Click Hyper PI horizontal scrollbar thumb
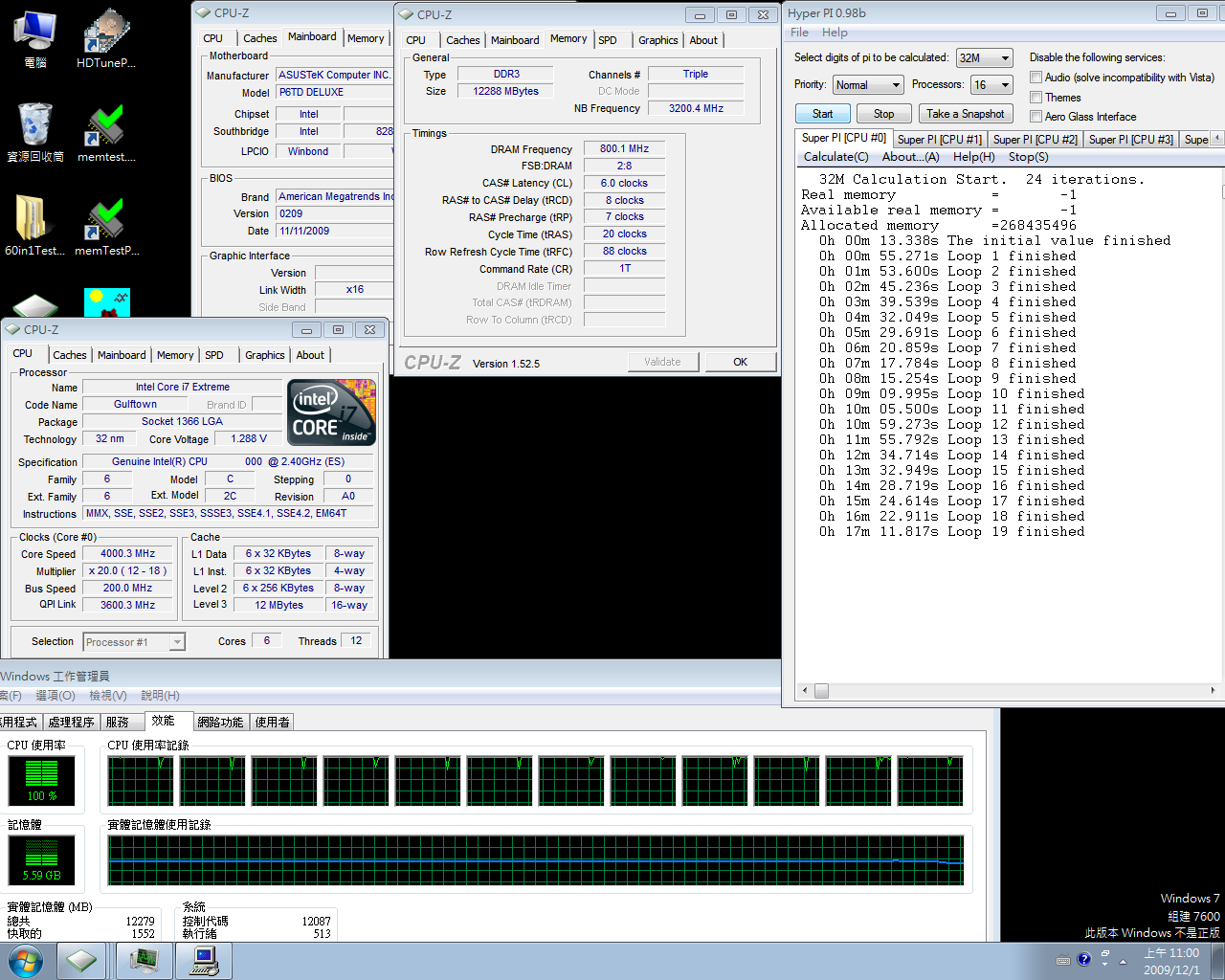Viewport: 1225px width, 980px height. pos(821,690)
